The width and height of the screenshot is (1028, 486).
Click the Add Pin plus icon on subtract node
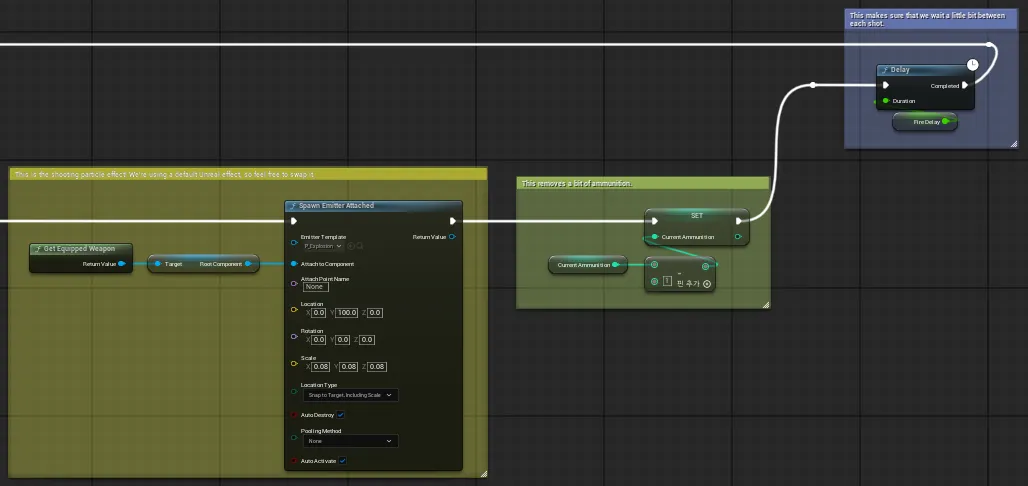click(707, 284)
